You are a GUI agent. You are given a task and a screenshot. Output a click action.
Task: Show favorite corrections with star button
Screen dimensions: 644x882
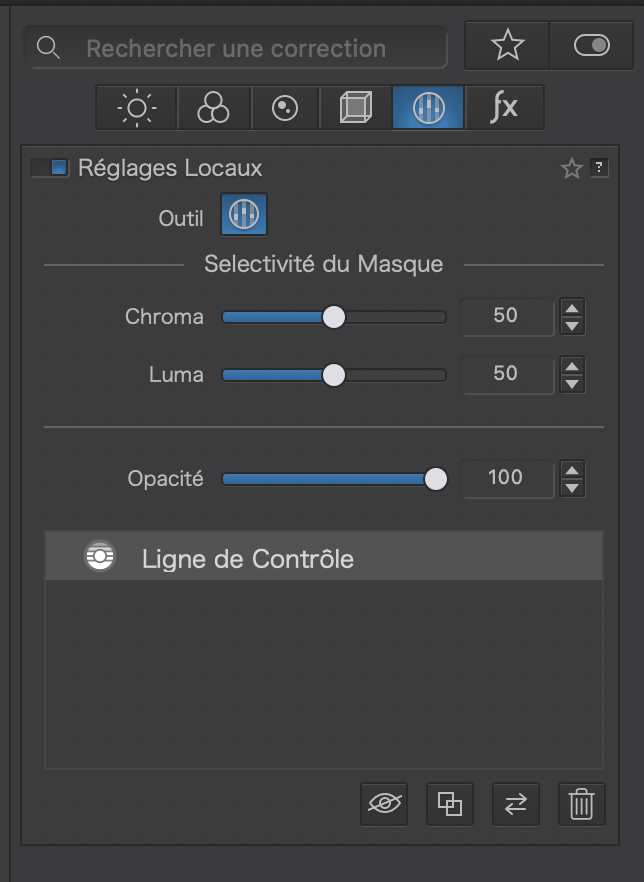[x=507, y=46]
